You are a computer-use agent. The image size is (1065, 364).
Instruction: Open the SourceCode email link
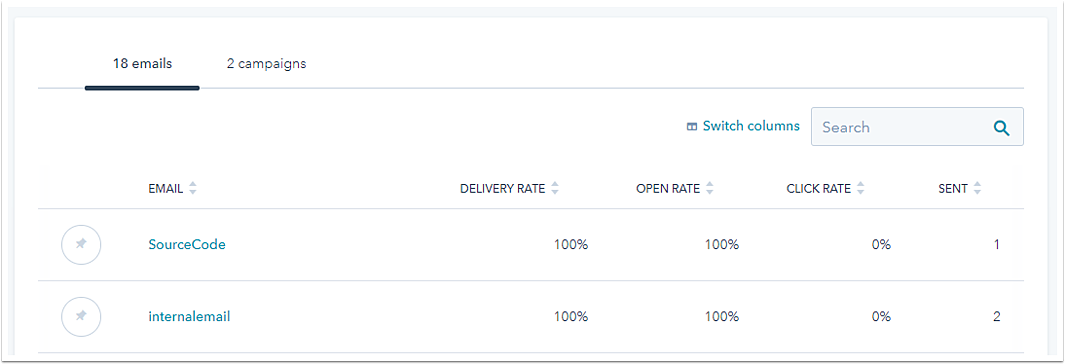pyautogui.click(x=187, y=244)
